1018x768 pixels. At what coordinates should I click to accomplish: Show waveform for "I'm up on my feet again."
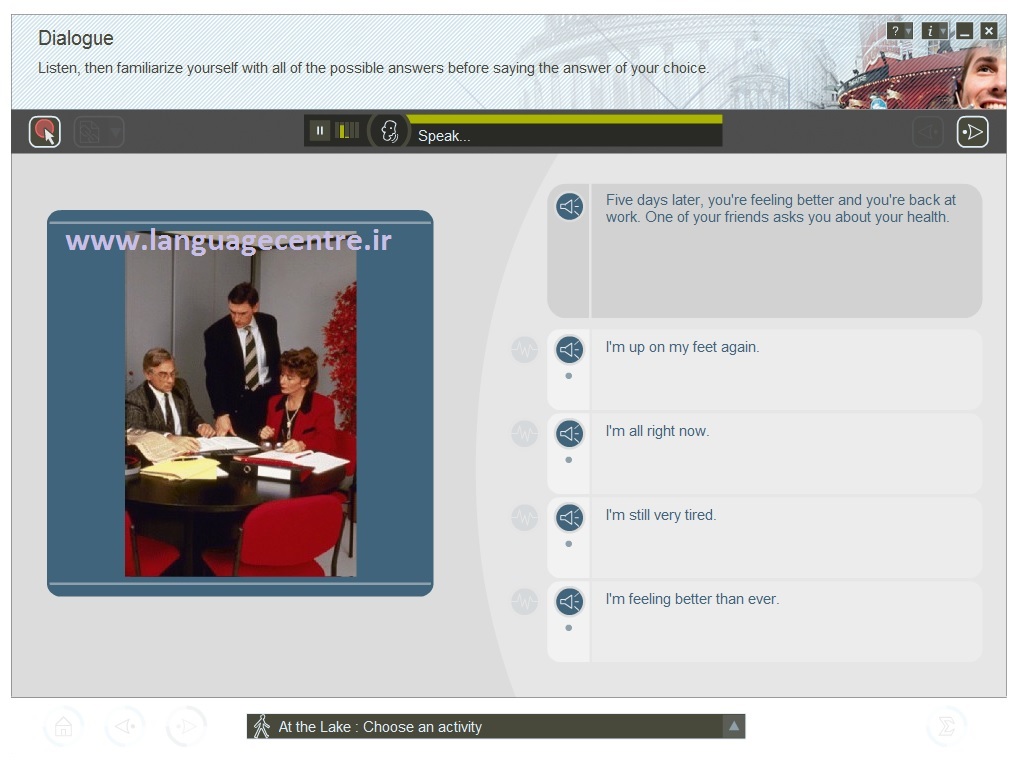pos(525,350)
